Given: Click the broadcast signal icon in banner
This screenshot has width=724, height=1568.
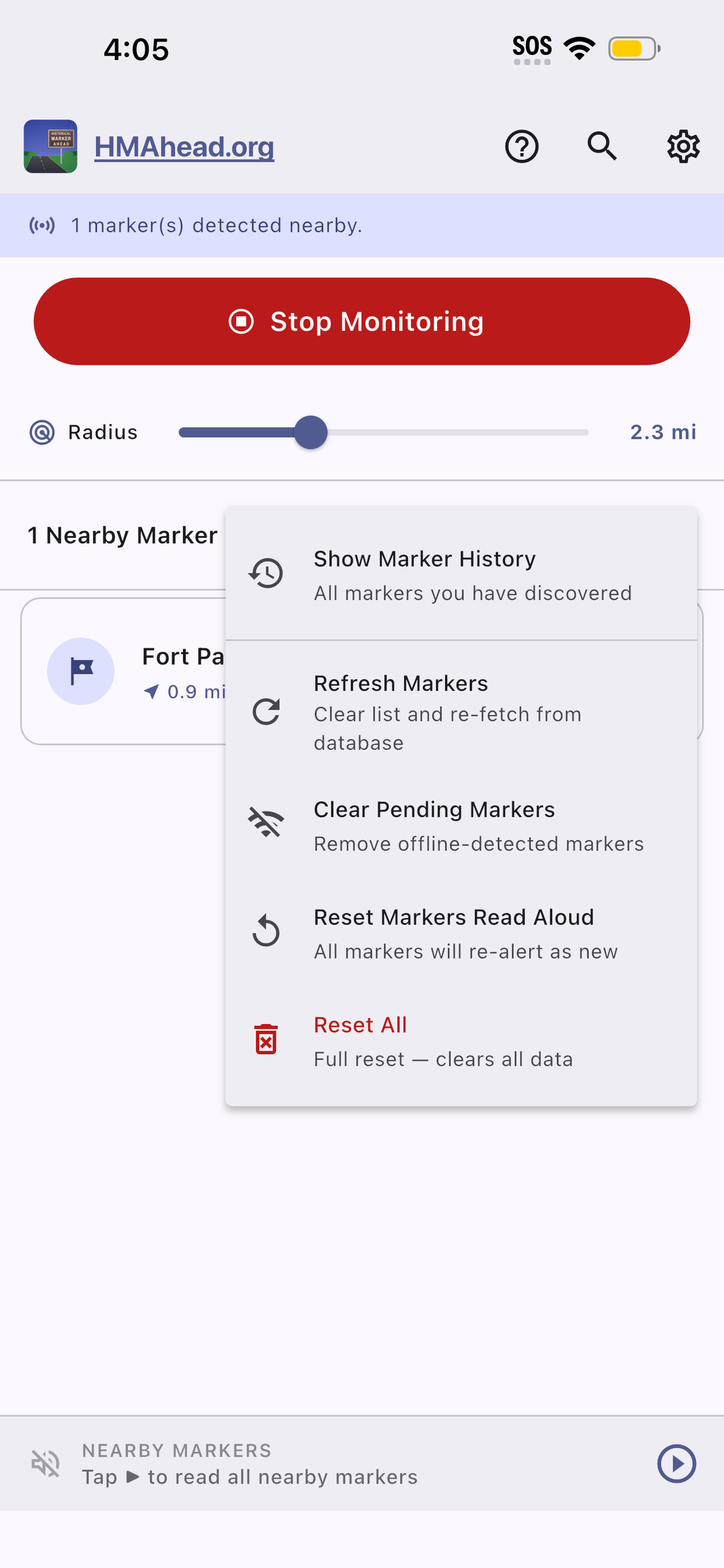Looking at the screenshot, I should [x=42, y=226].
